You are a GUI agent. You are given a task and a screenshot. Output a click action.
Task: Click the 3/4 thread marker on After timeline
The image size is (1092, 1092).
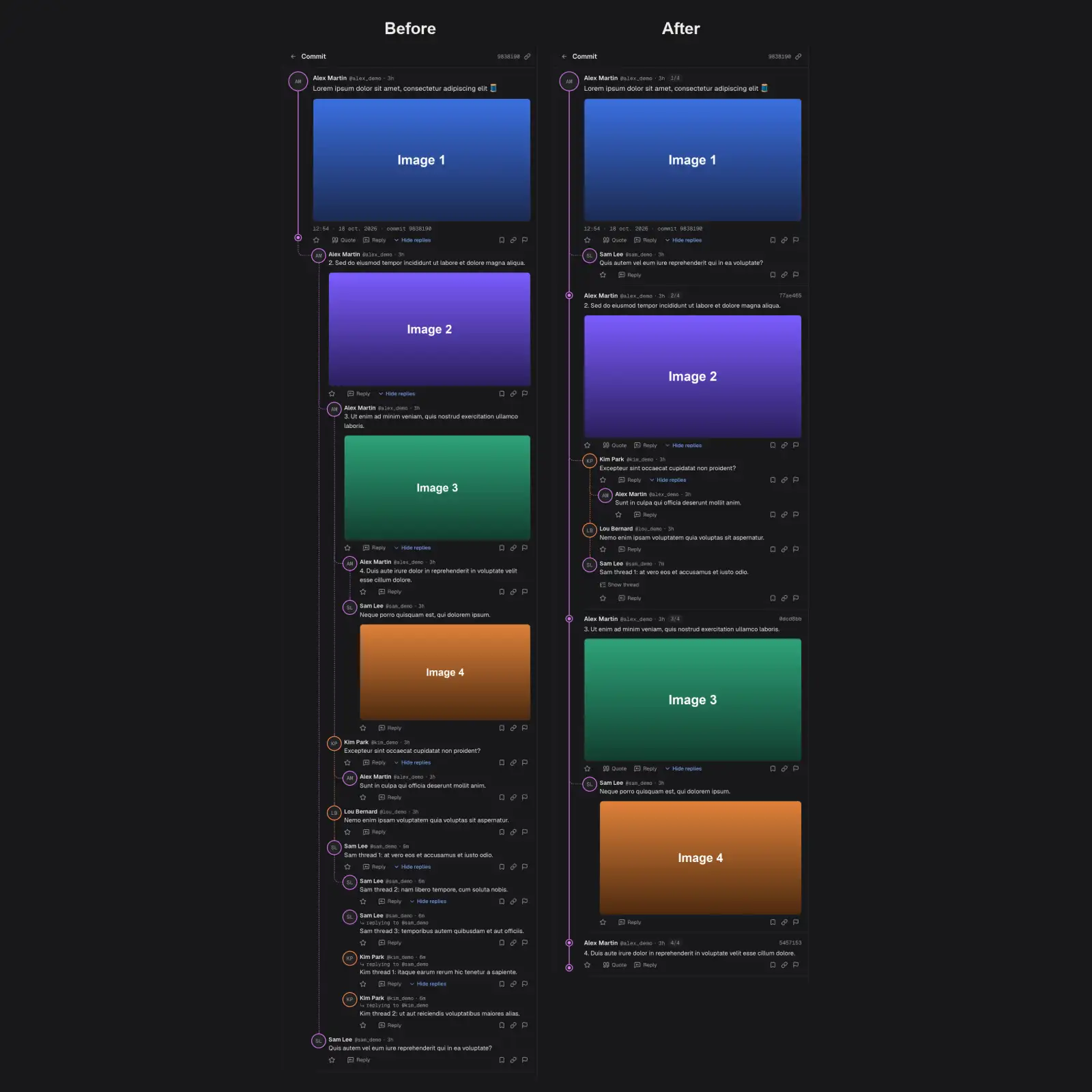(x=569, y=619)
